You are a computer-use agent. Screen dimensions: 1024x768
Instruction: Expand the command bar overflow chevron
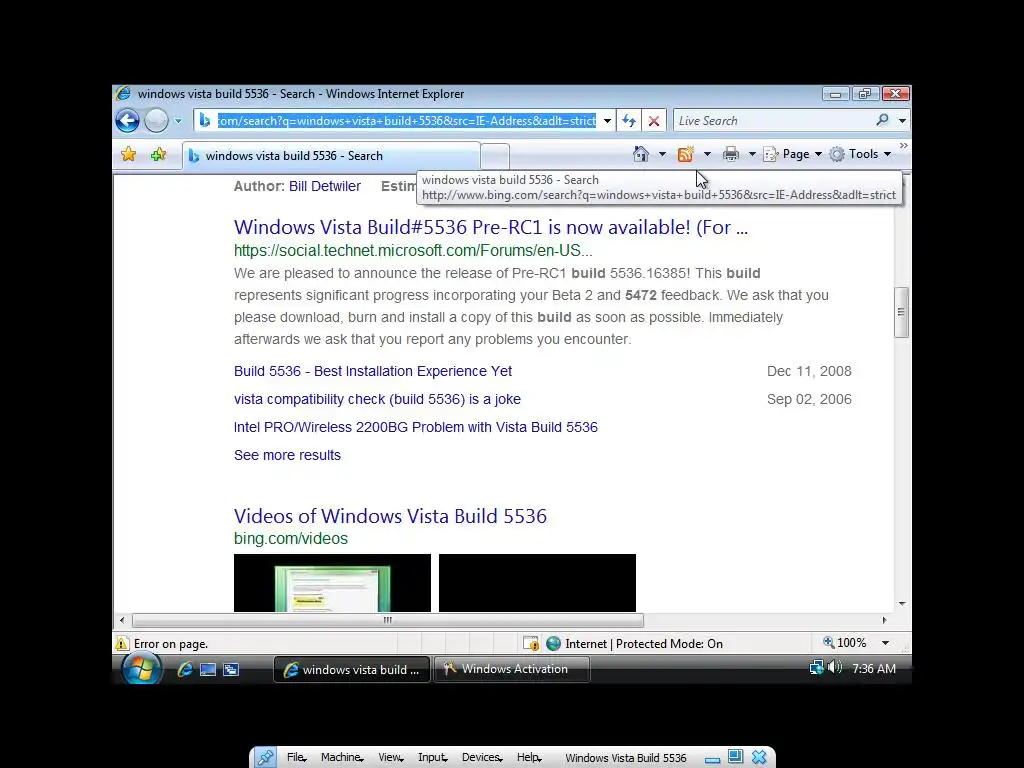903,146
